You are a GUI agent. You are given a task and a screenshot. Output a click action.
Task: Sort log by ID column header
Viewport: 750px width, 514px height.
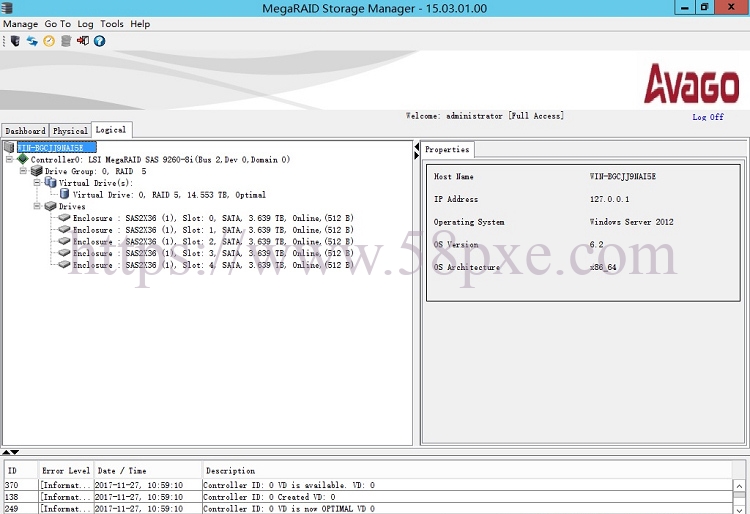21,470
